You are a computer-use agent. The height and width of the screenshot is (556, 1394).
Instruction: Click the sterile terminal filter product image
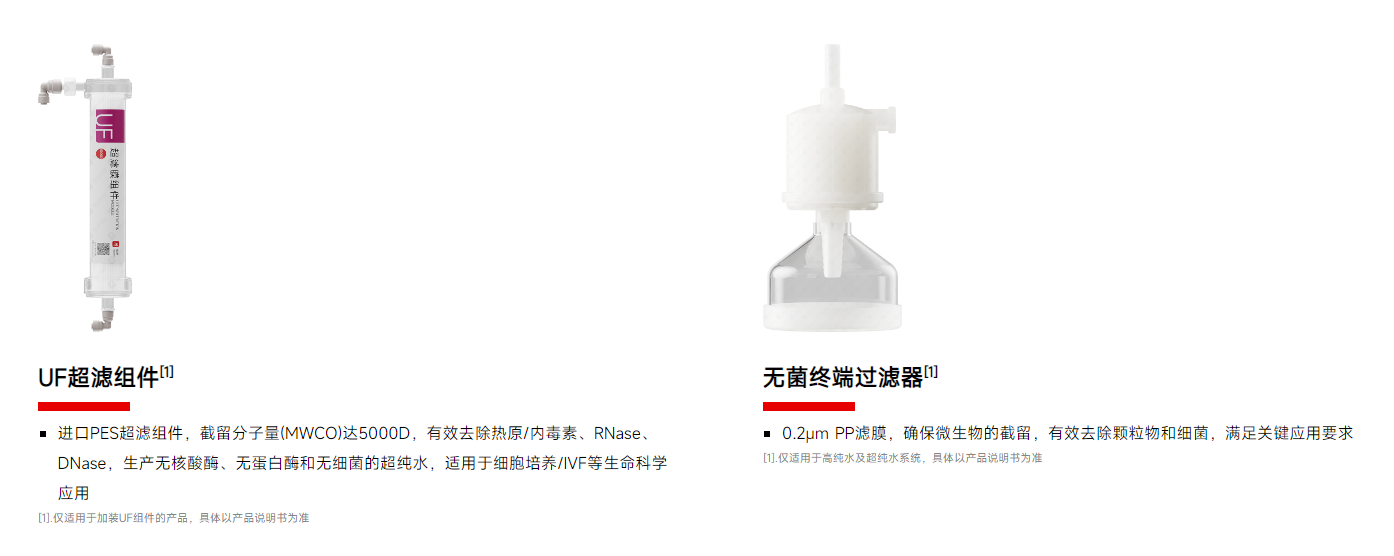pos(834,187)
